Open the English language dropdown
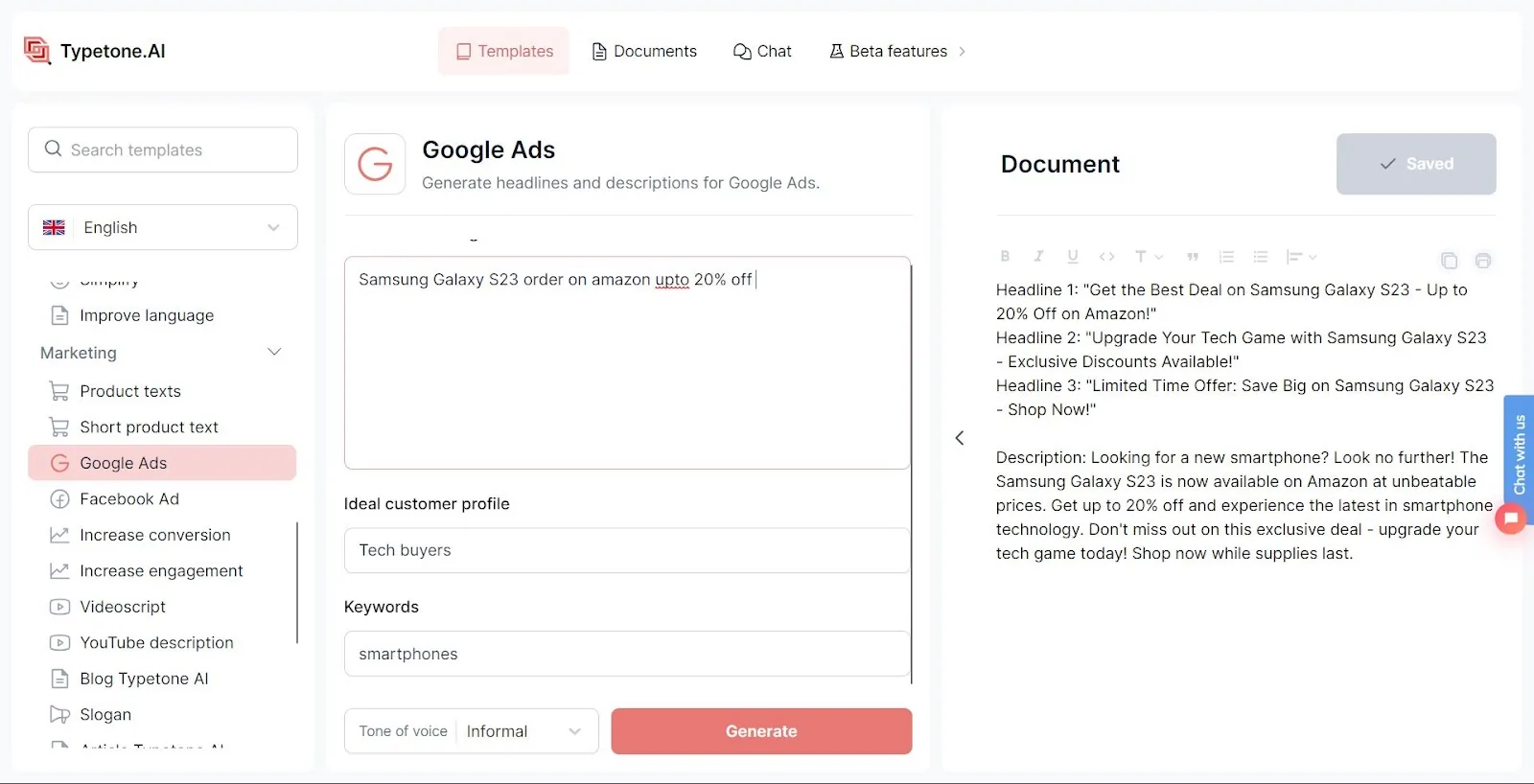The height and width of the screenshot is (784, 1534). click(x=163, y=227)
